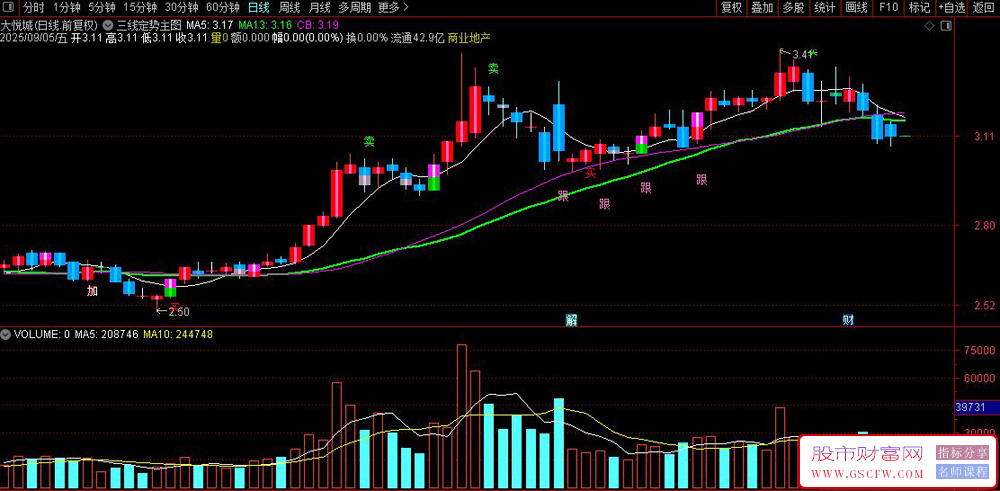This screenshot has width=1000, height=491.
Task: Switch to 月线 monthly tab
Action: click(x=320, y=8)
